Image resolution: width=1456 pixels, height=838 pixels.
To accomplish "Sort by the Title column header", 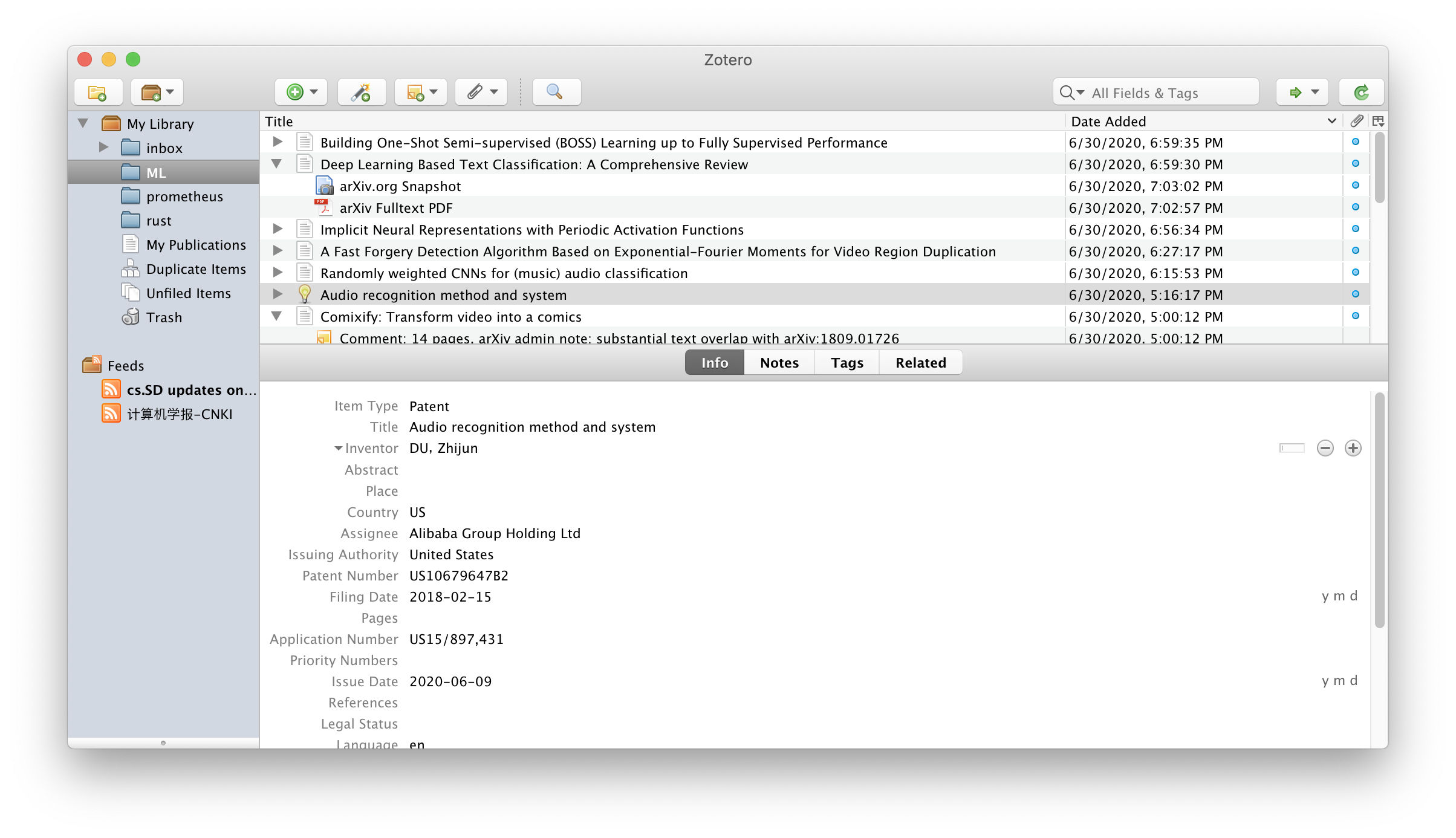I will pos(662,122).
